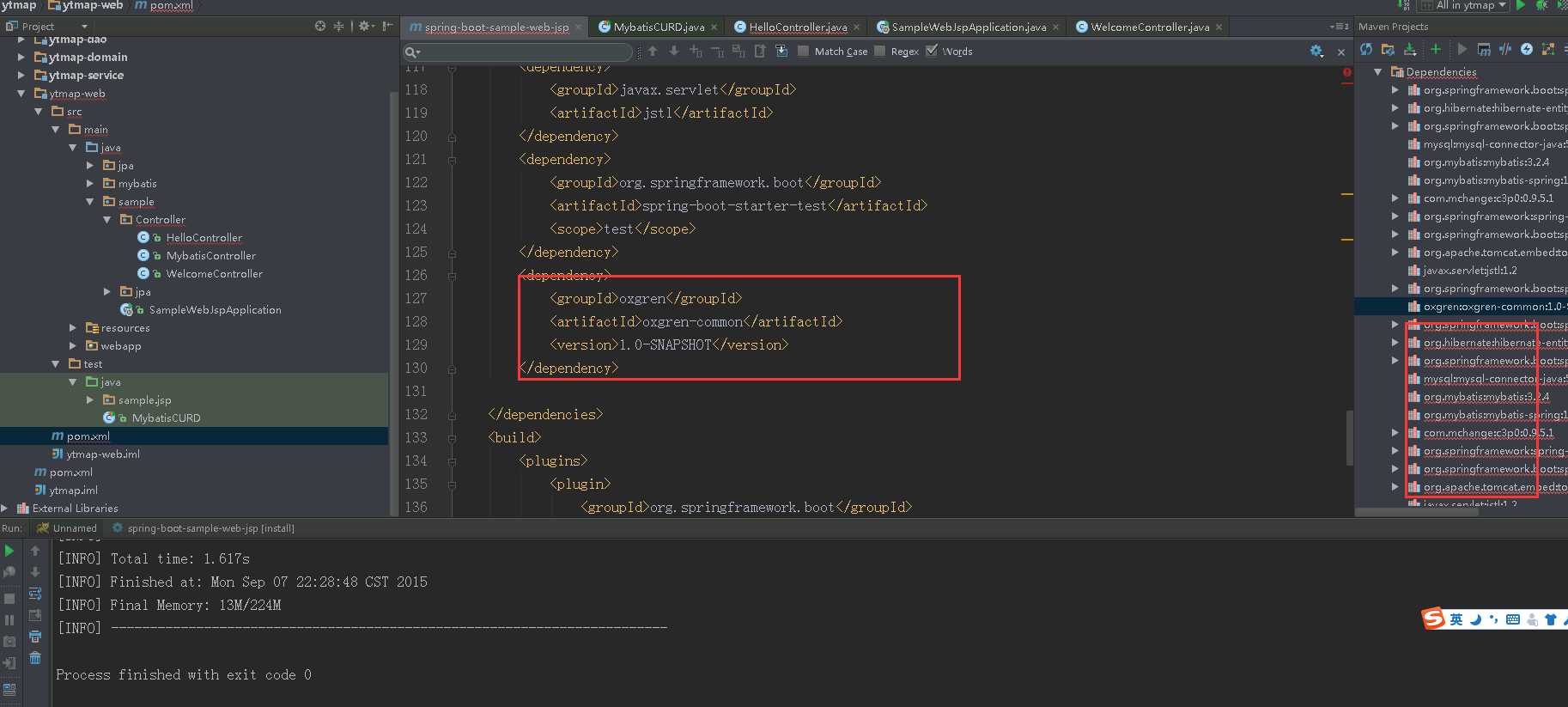Add Maven project with green plus
Image resolution: width=1568 pixels, height=707 pixels.
1435,50
